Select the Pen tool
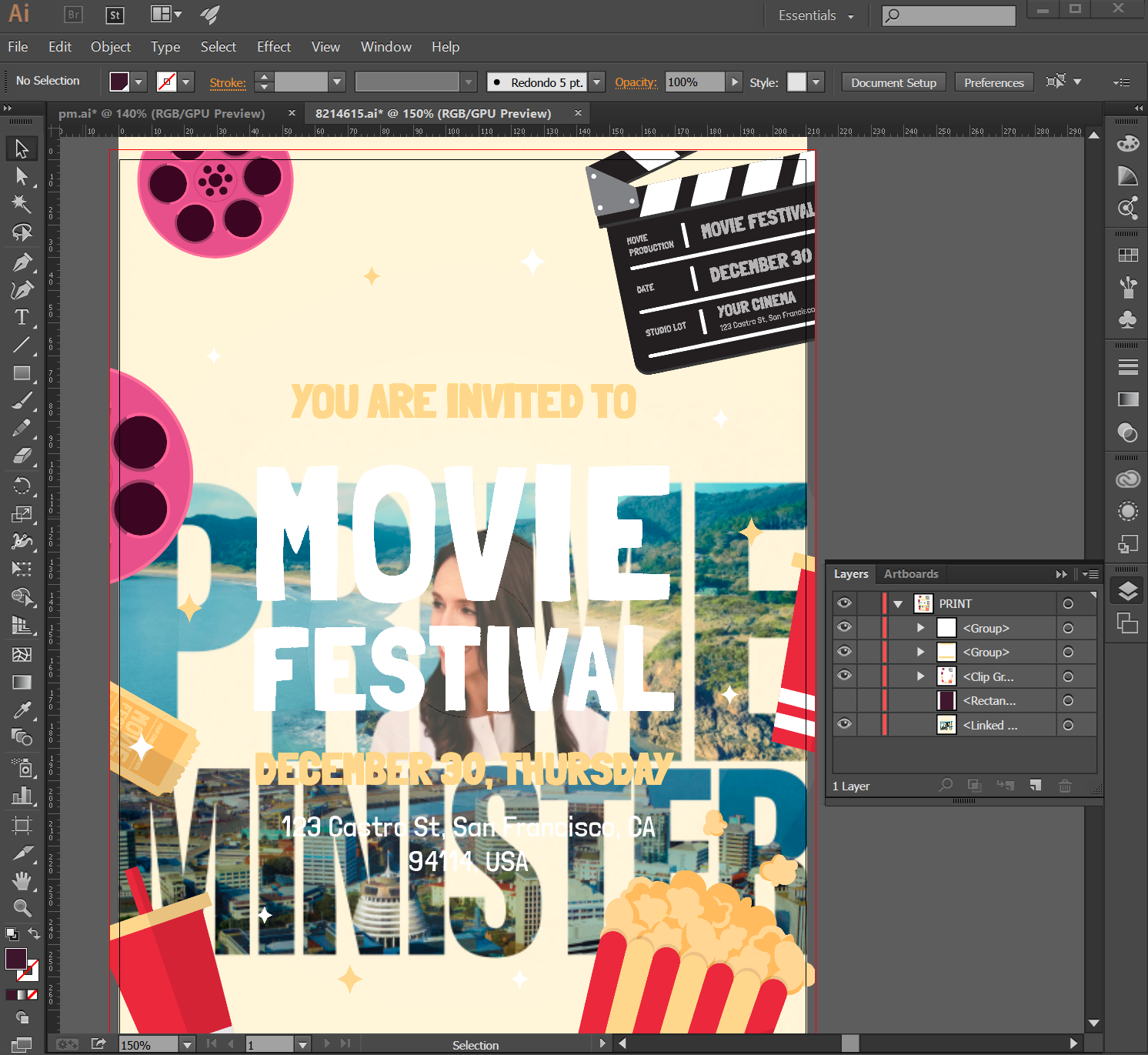 (22, 262)
